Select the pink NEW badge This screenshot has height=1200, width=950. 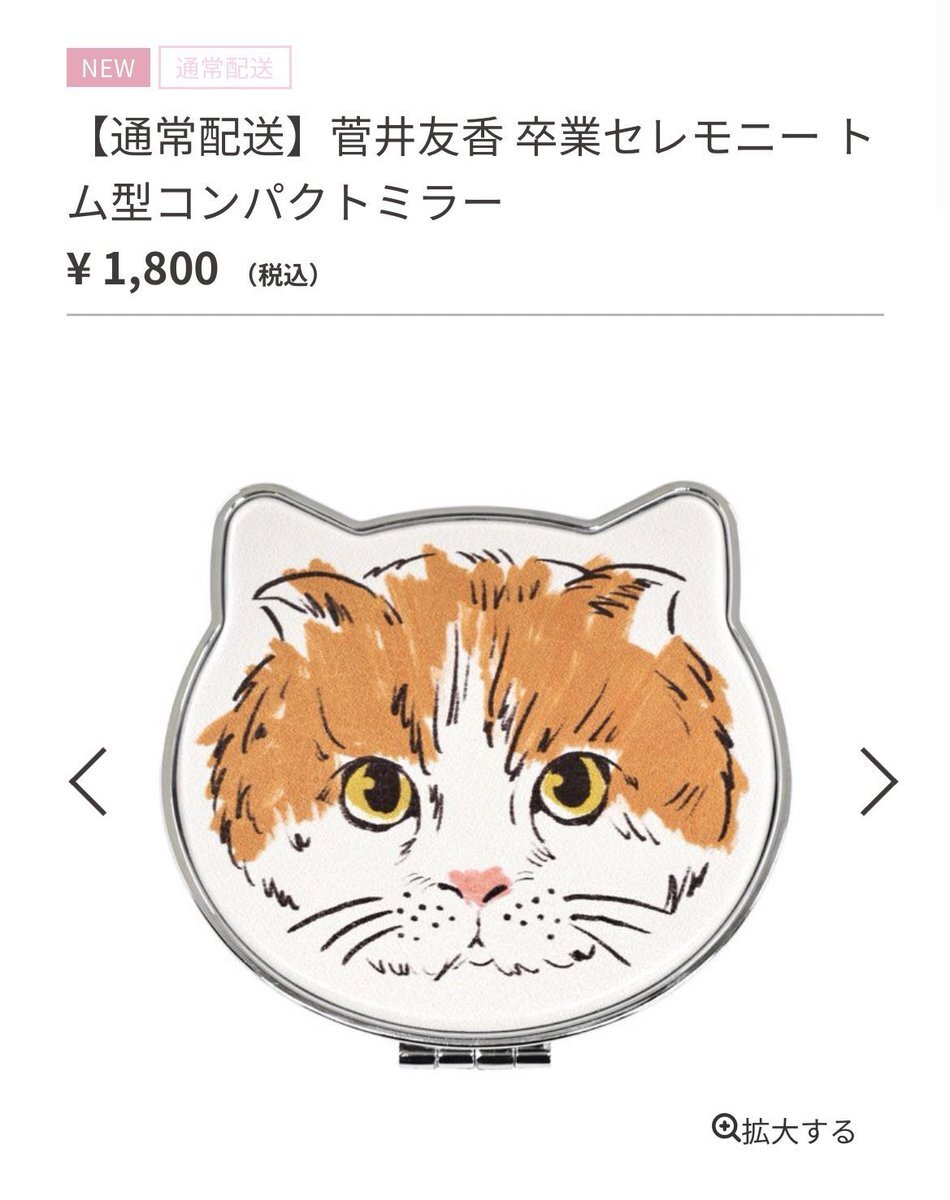(108, 68)
